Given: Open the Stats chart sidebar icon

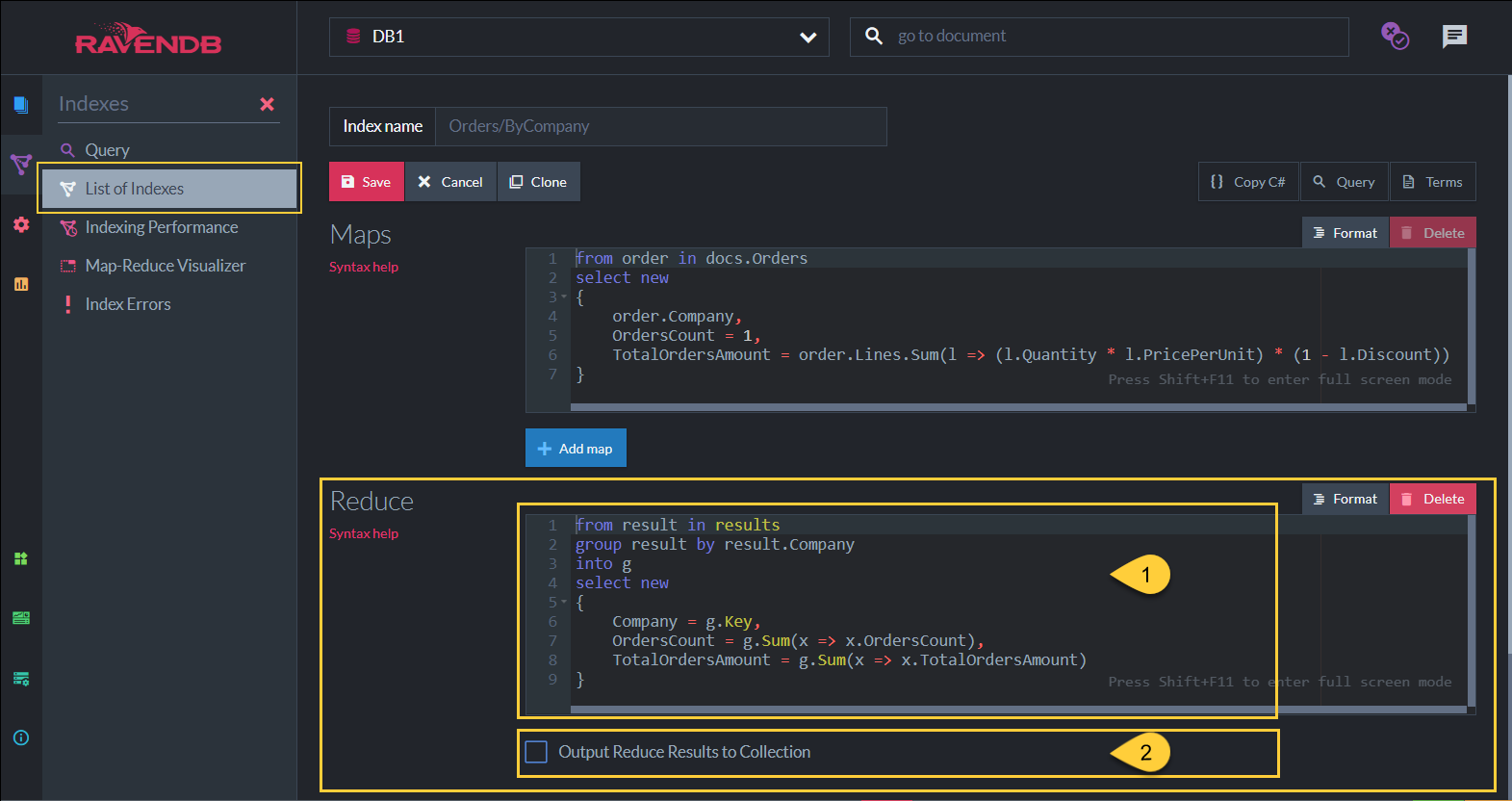Looking at the screenshot, I should 21,284.
